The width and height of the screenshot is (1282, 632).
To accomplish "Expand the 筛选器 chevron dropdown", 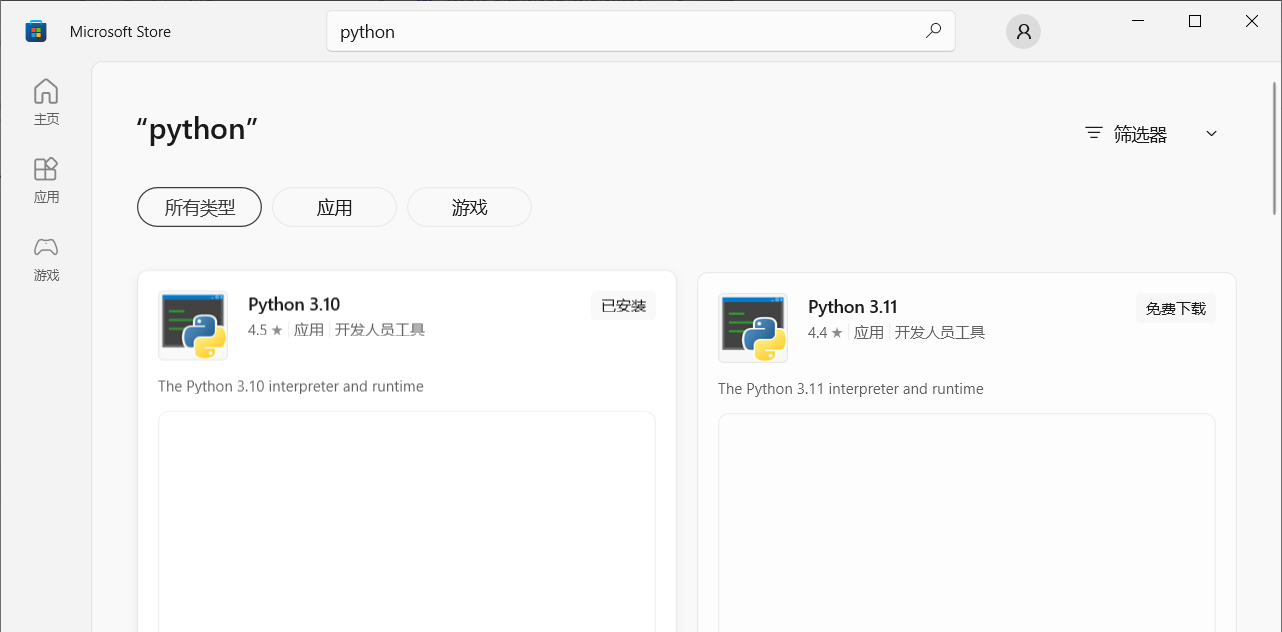I will coord(1211,134).
